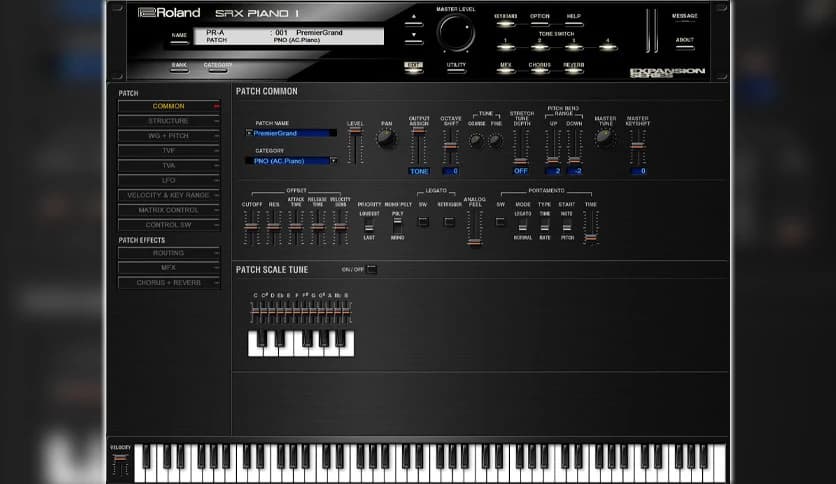
Task: Click the Fine tune knob
Action: (x=495, y=140)
